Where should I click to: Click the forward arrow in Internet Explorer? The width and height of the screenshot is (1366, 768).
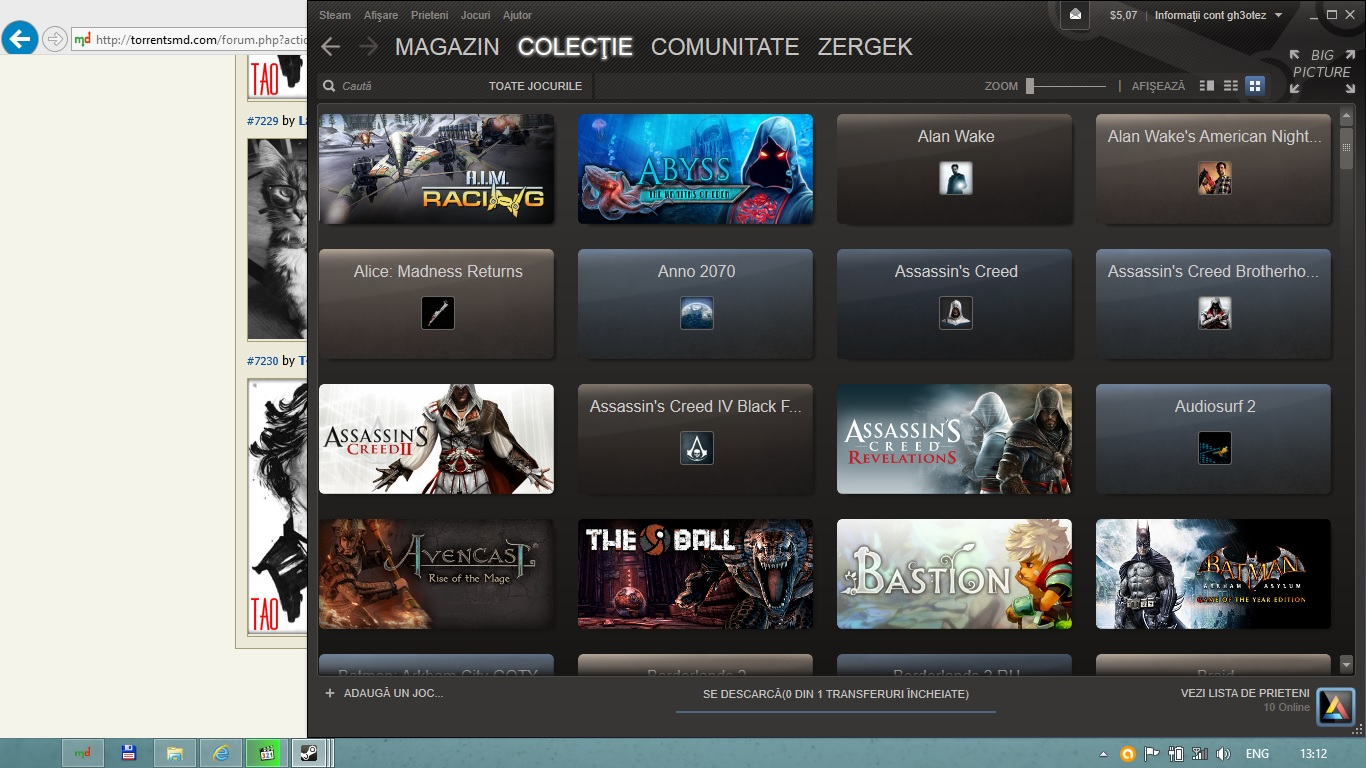55,39
